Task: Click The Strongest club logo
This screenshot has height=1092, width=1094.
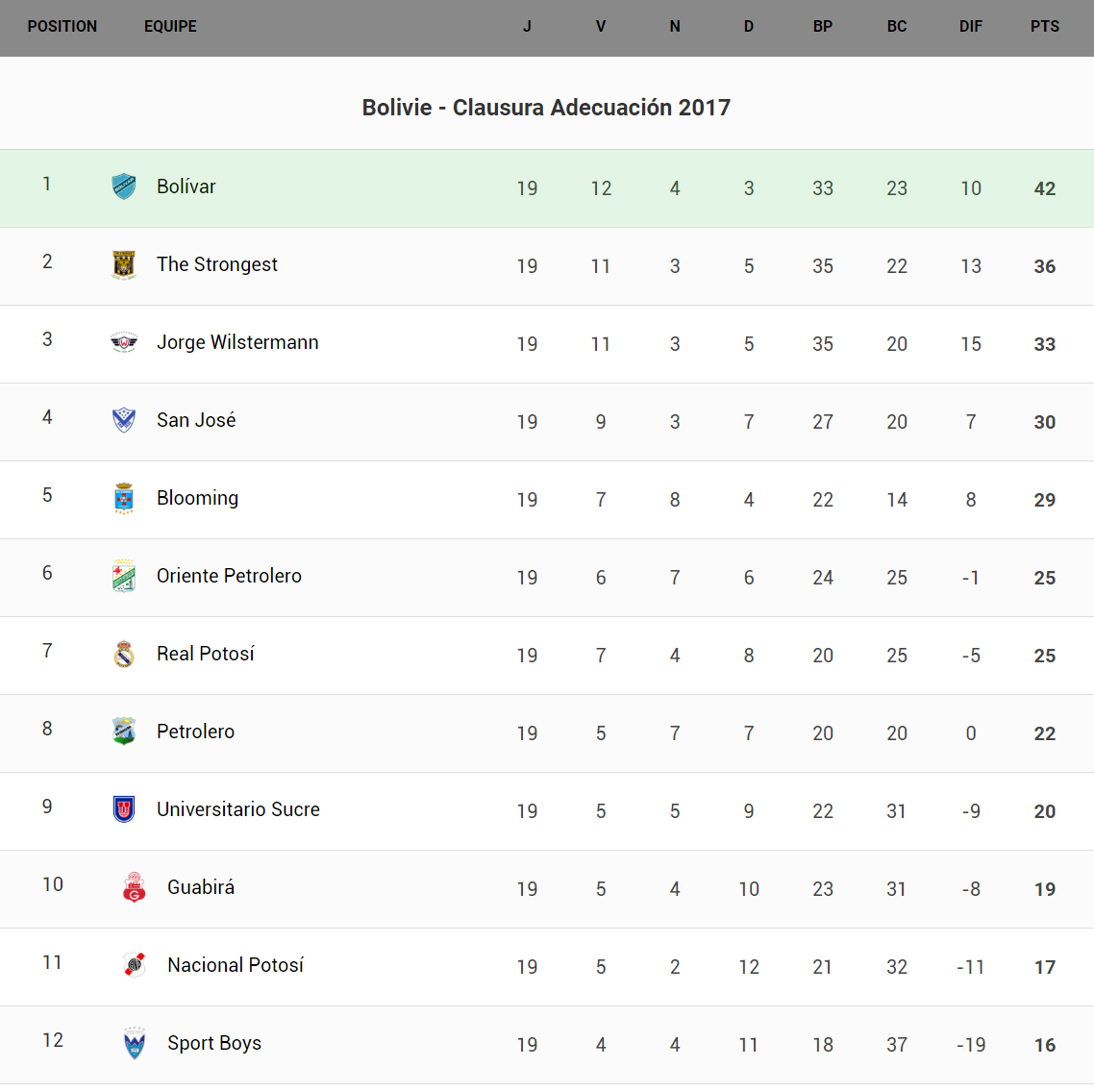Action: pos(124,264)
